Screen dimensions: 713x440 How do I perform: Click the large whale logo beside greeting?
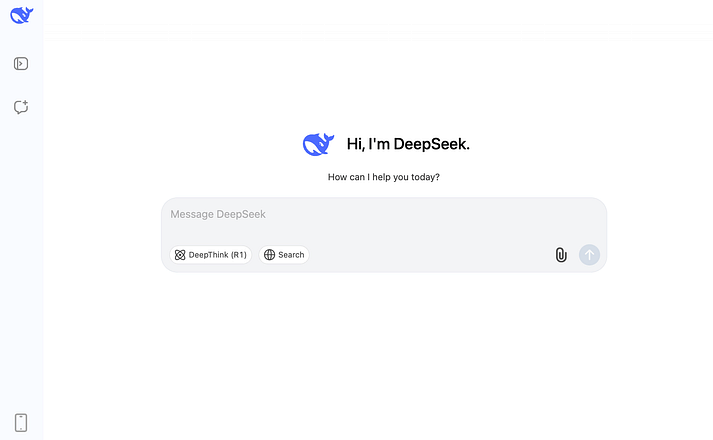(x=318, y=145)
